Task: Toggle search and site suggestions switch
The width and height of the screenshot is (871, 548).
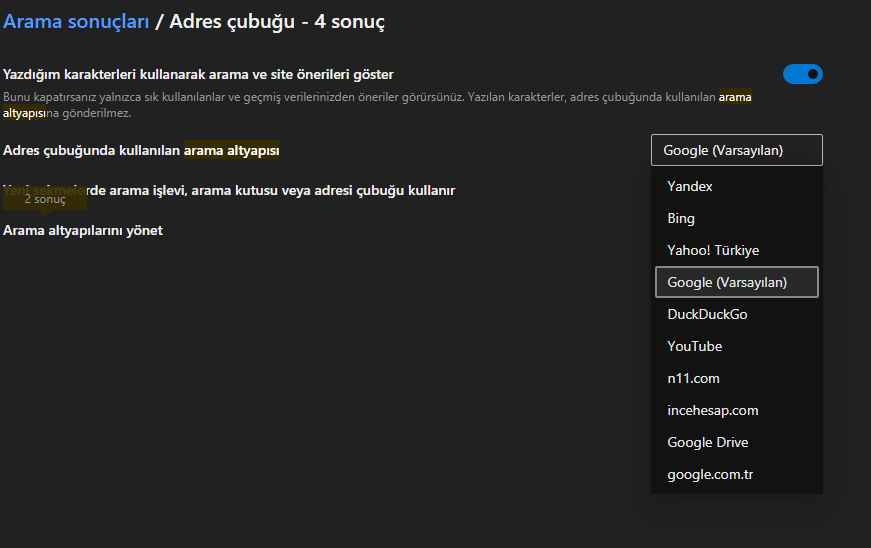Action: 803,74
